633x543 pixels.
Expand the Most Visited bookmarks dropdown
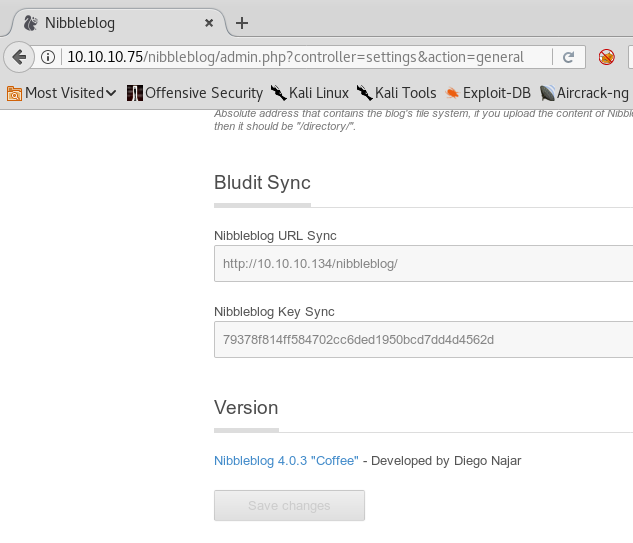tap(62, 93)
